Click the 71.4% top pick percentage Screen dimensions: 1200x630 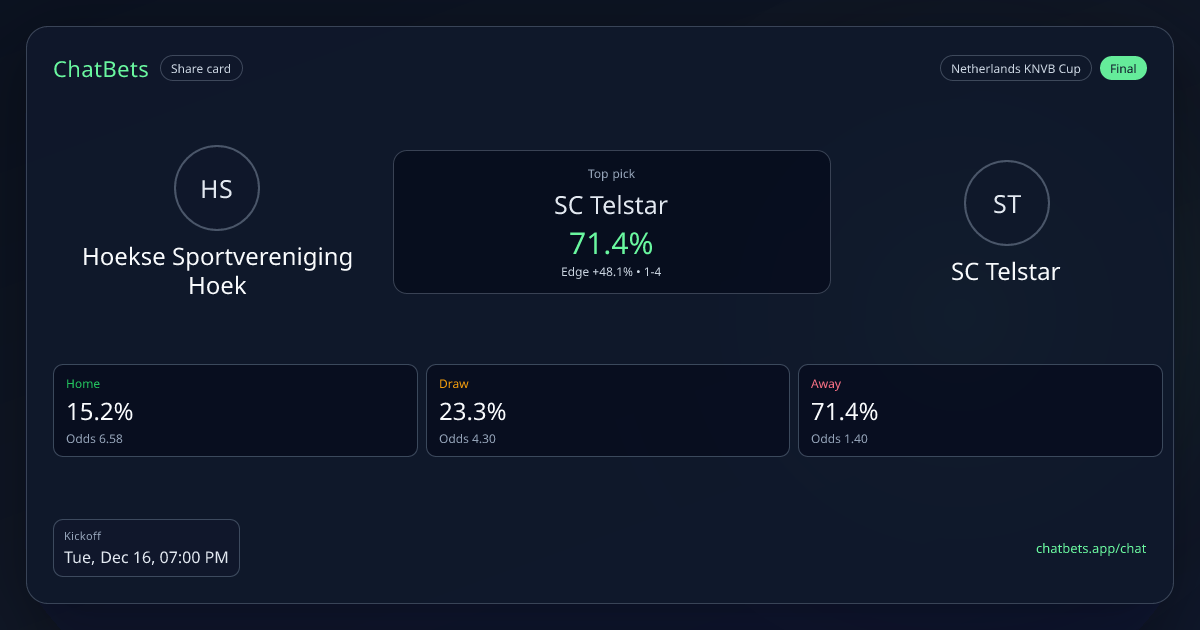click(611, 243)
